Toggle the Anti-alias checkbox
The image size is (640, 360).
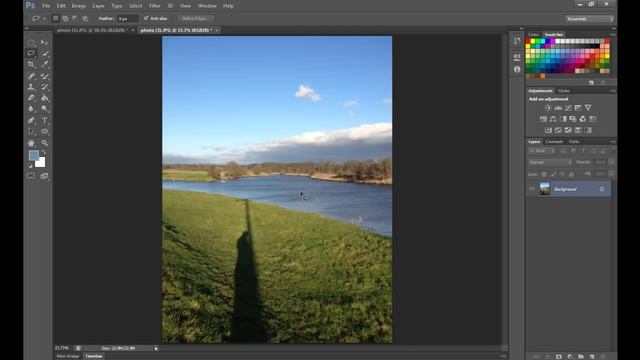146,18
